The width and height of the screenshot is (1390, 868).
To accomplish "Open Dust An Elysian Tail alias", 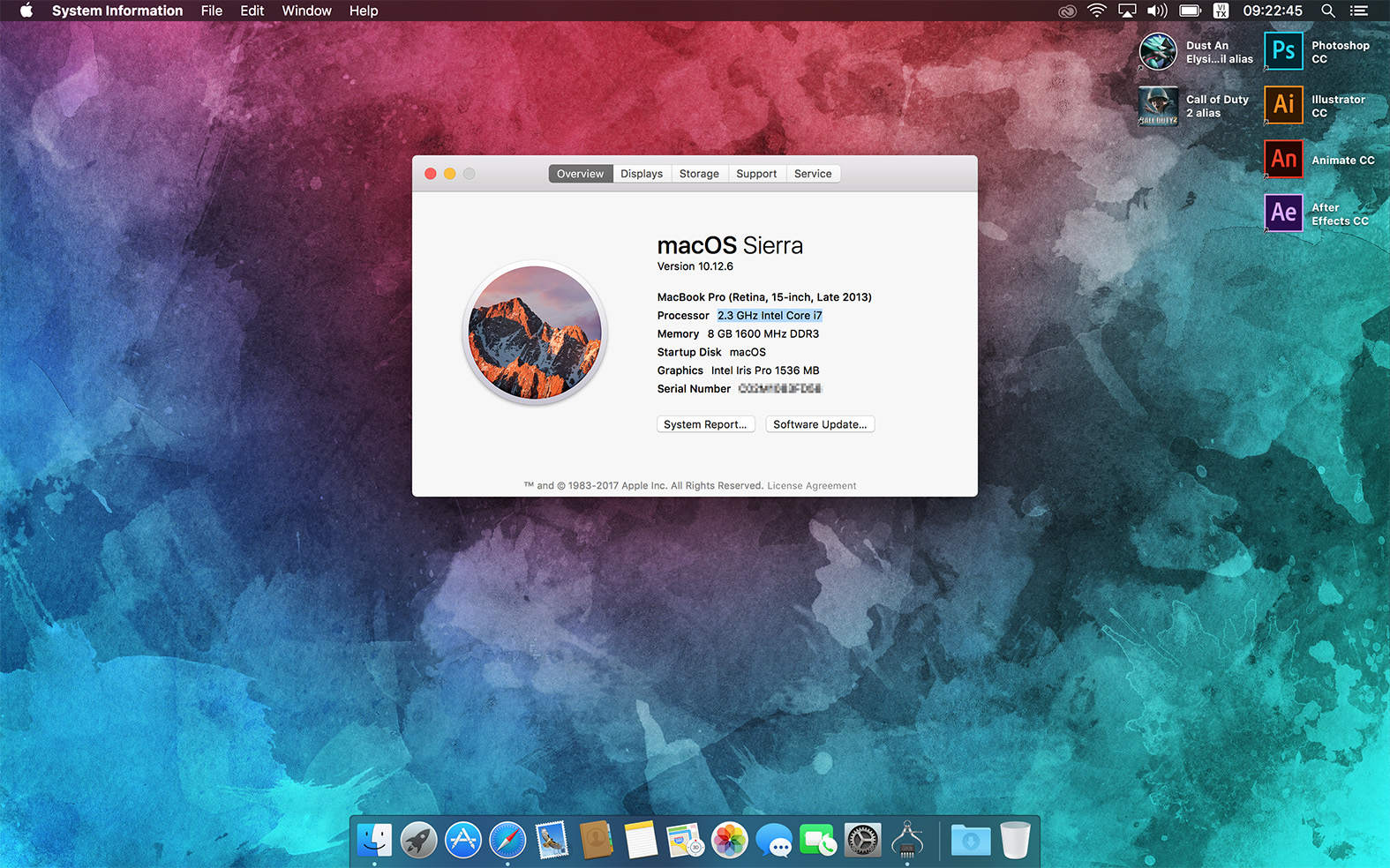I will coord(1158,51).
